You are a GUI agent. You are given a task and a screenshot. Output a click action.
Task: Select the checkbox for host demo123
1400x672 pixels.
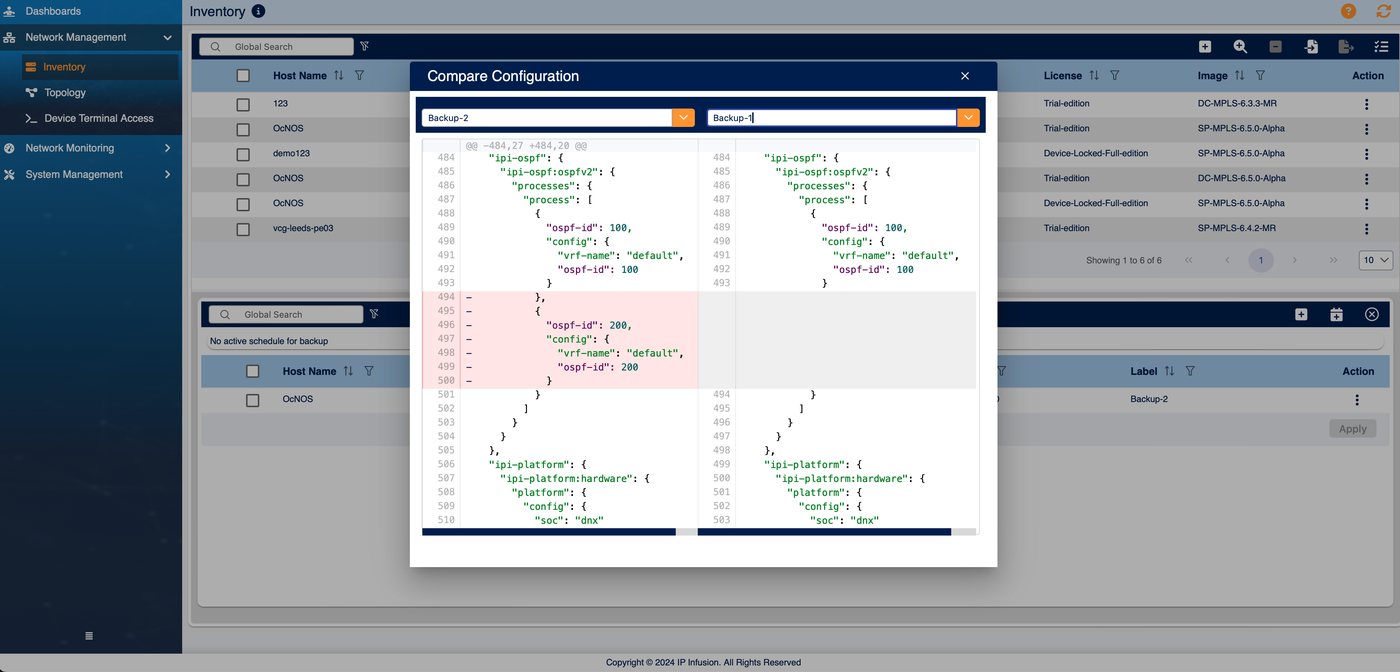(x=243, y=154)
